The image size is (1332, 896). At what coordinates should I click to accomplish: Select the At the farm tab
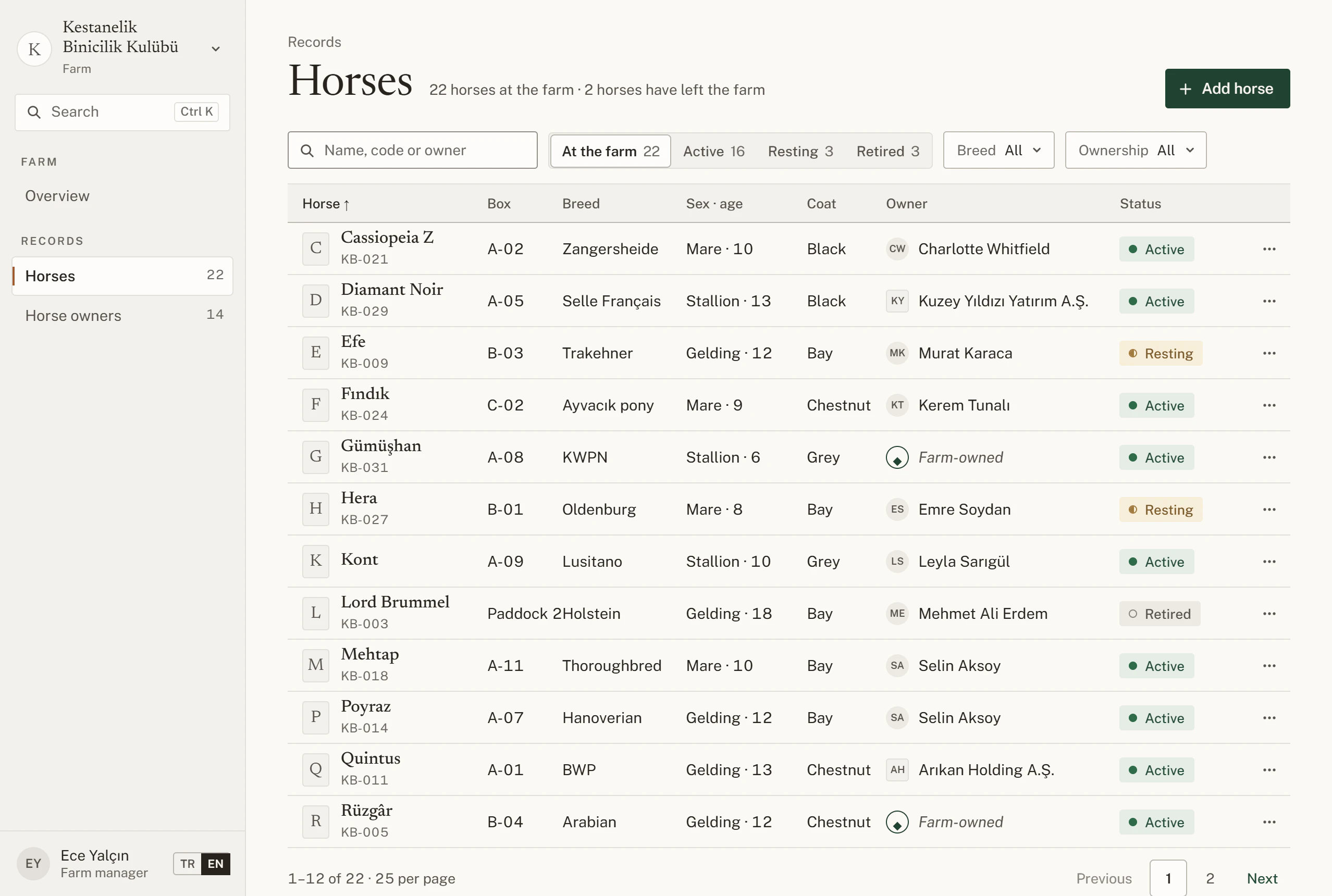pyautogui.click(x=611, y=151)
